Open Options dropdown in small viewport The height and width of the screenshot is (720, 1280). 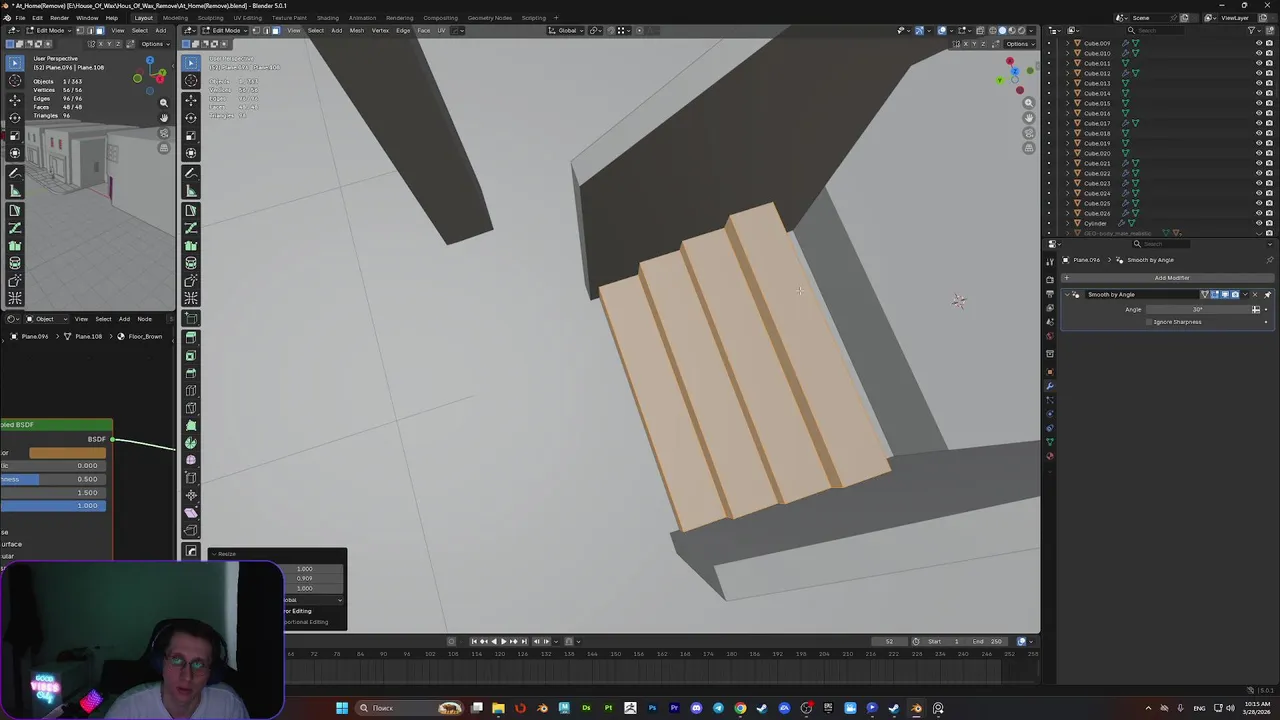tap(154, 44)
